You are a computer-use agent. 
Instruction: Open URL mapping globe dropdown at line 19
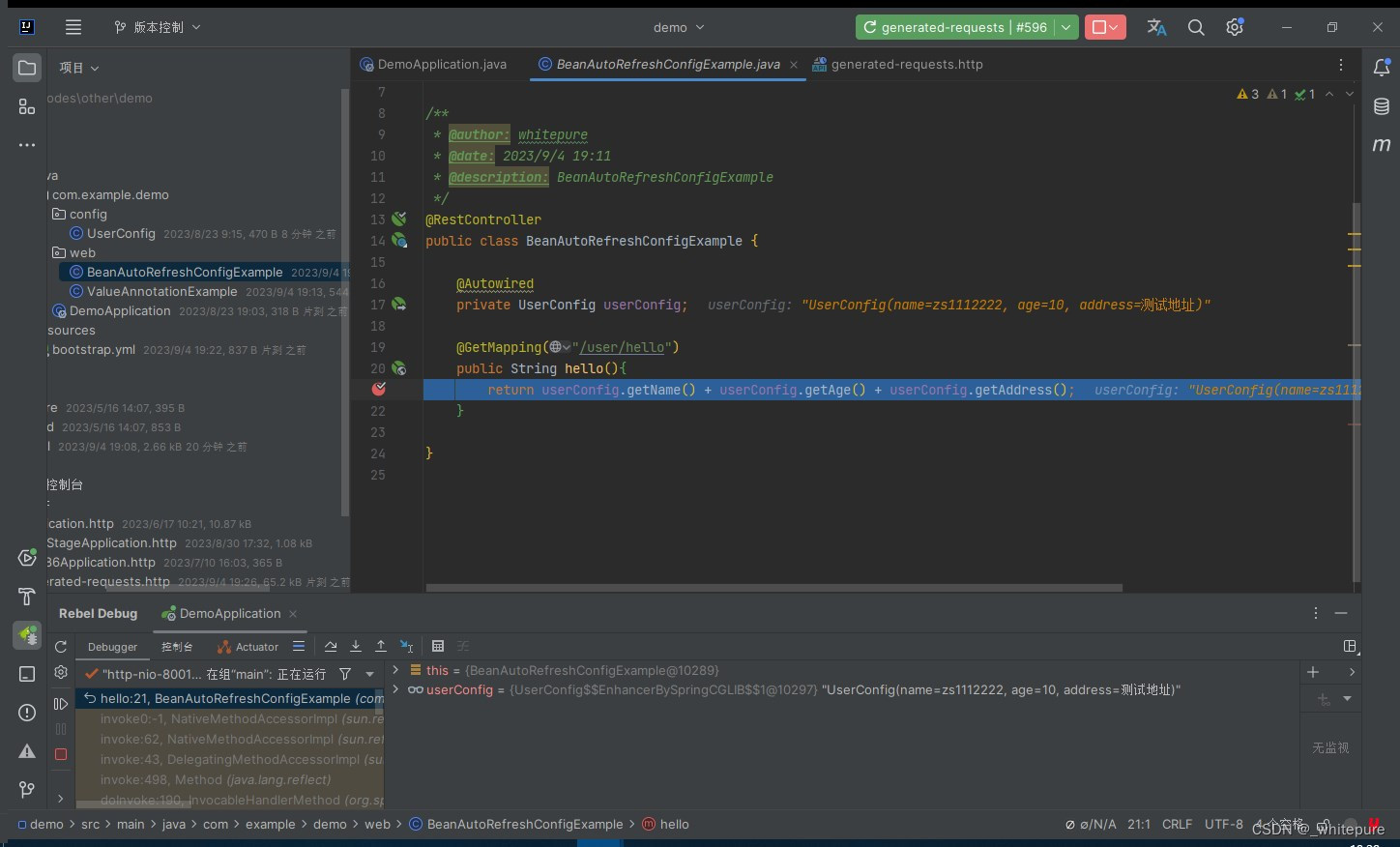(560, 347)
